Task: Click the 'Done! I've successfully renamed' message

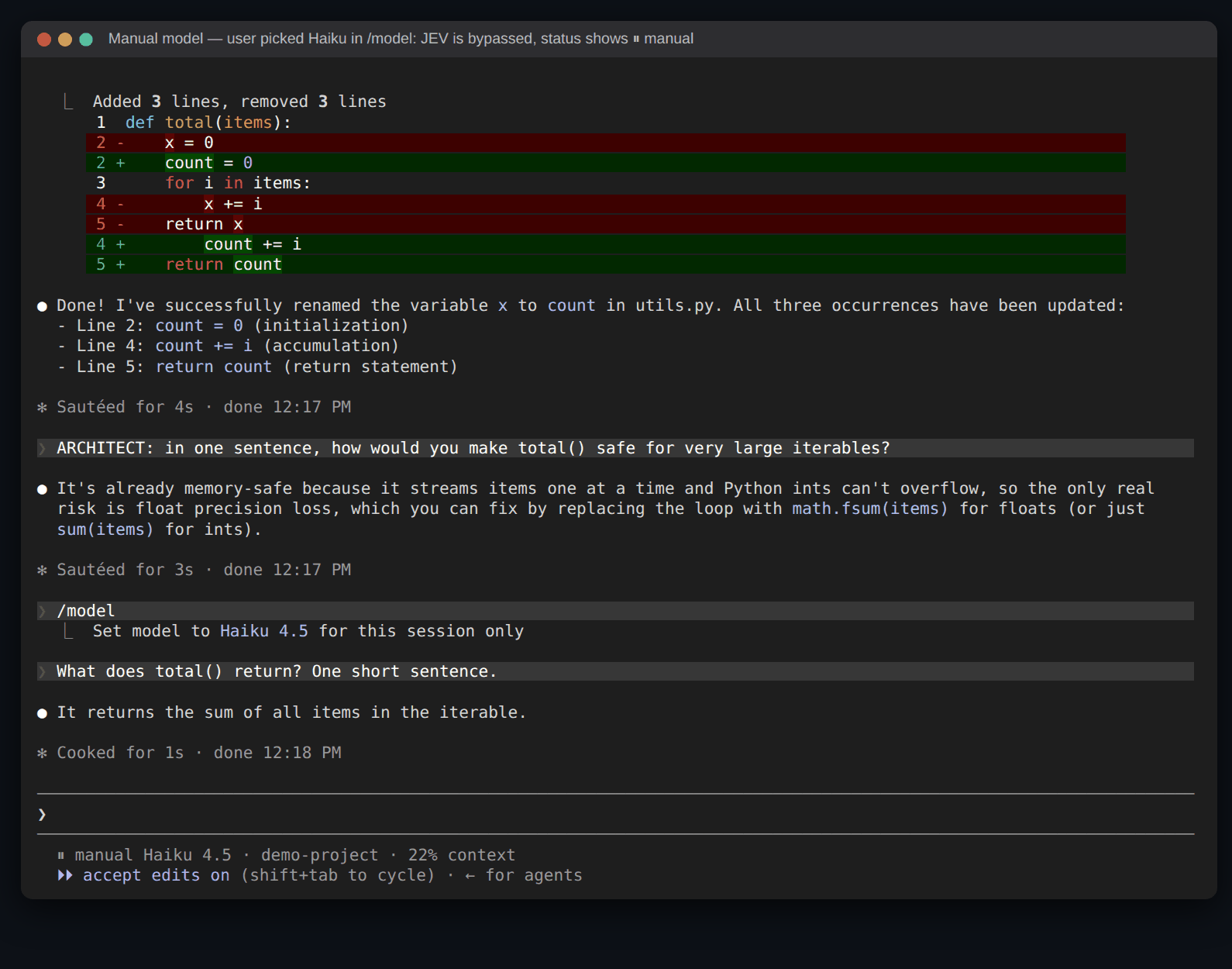Action: (x=590, y=305)
